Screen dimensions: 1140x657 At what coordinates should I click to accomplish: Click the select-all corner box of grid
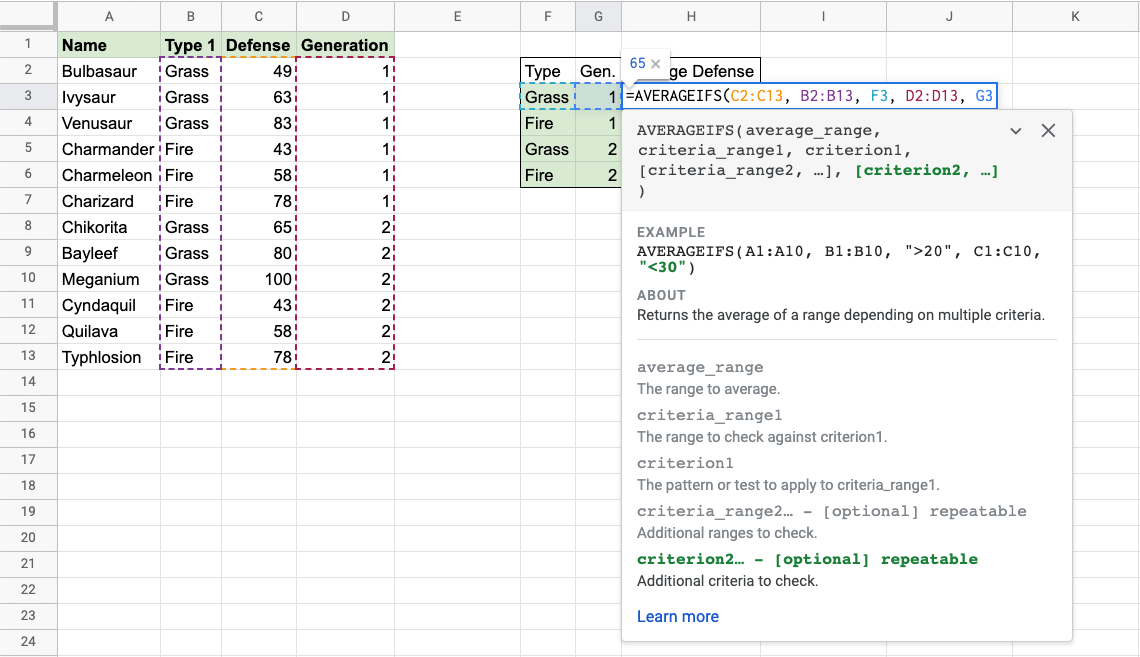point(28,16)
